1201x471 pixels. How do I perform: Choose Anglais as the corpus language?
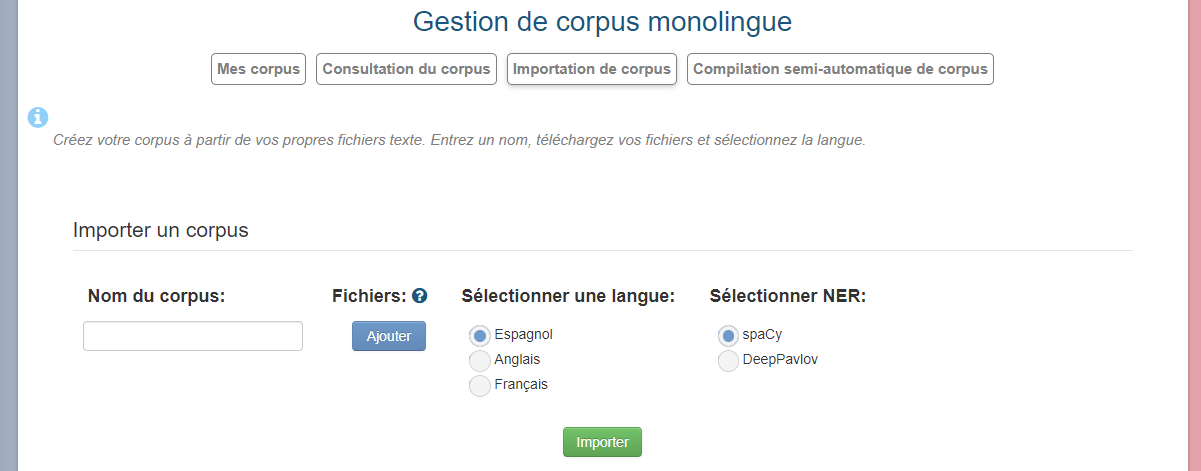[480, 361]
